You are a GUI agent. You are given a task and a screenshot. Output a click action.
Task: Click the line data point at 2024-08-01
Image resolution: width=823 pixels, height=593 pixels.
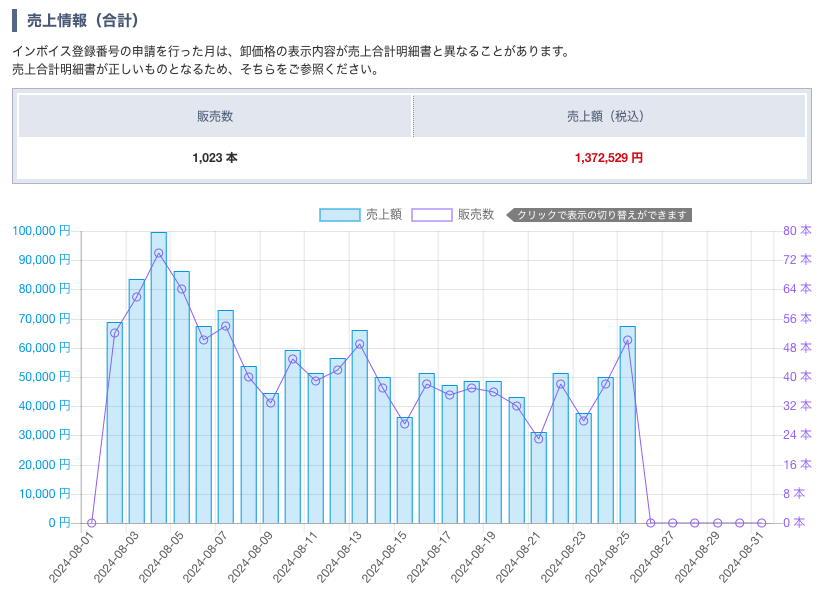coord(92,523)
